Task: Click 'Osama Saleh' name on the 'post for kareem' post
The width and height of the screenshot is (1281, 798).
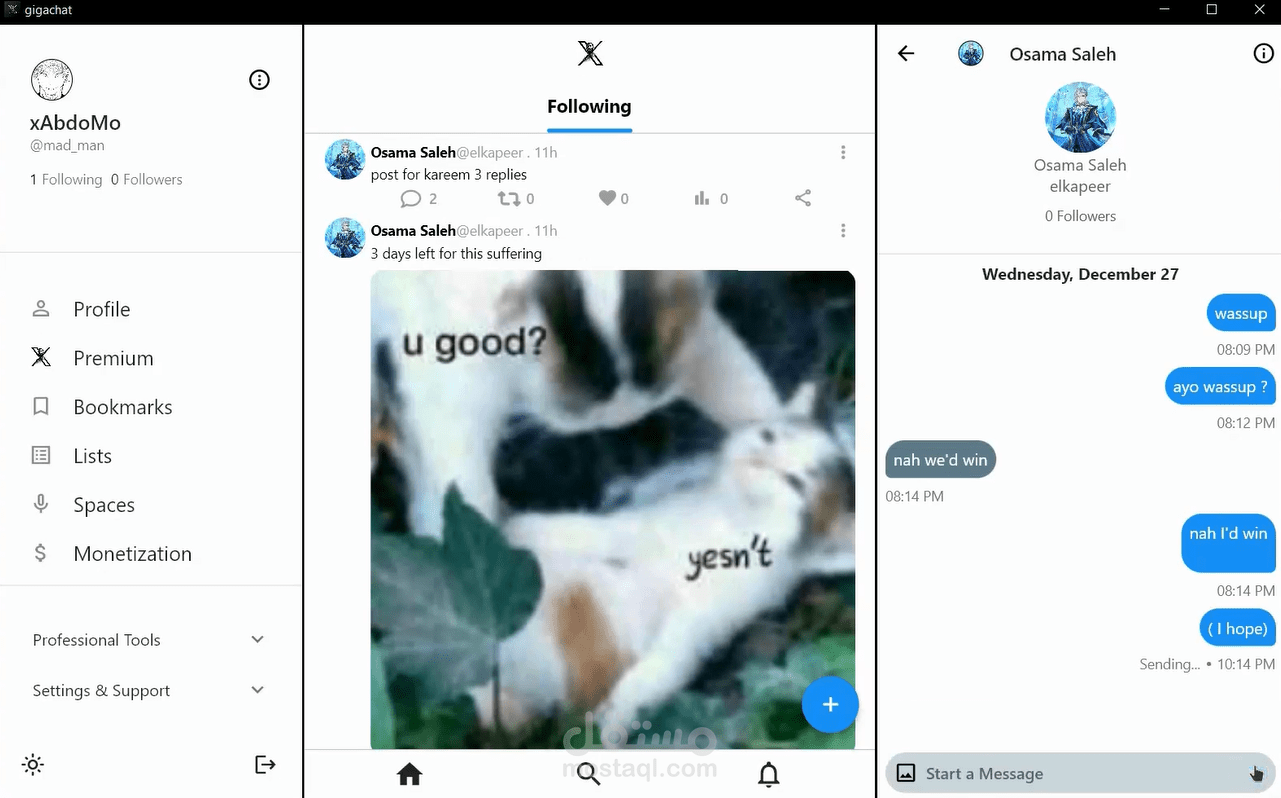Action: click(413, 153)
